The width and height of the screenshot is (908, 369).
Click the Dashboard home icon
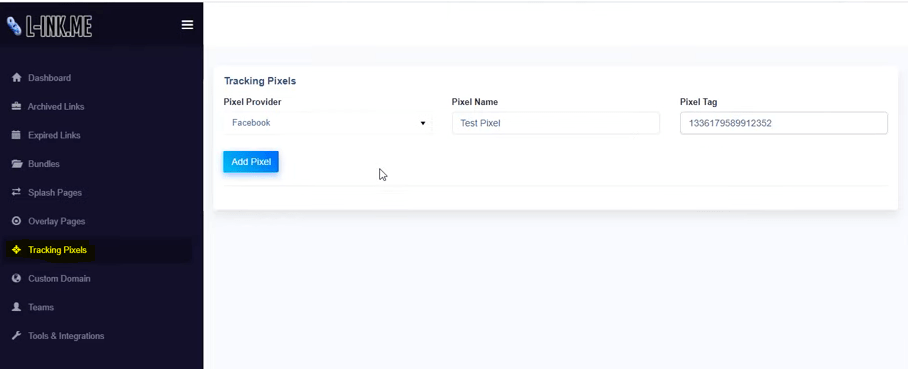tap(16, 78)
